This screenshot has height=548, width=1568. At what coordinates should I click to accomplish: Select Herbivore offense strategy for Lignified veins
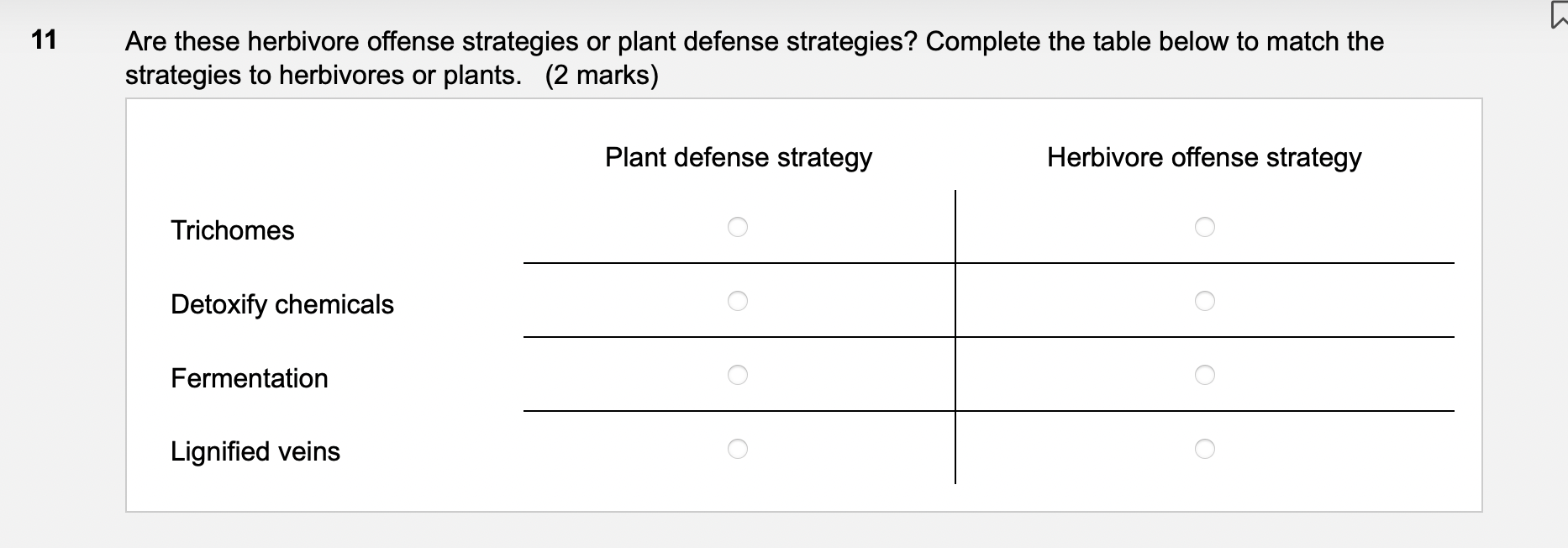pos(1205,450)
